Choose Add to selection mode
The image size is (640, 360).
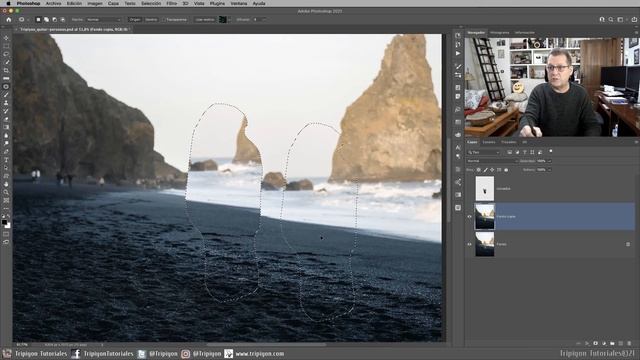pyautogui.click(x=46, y=19)
